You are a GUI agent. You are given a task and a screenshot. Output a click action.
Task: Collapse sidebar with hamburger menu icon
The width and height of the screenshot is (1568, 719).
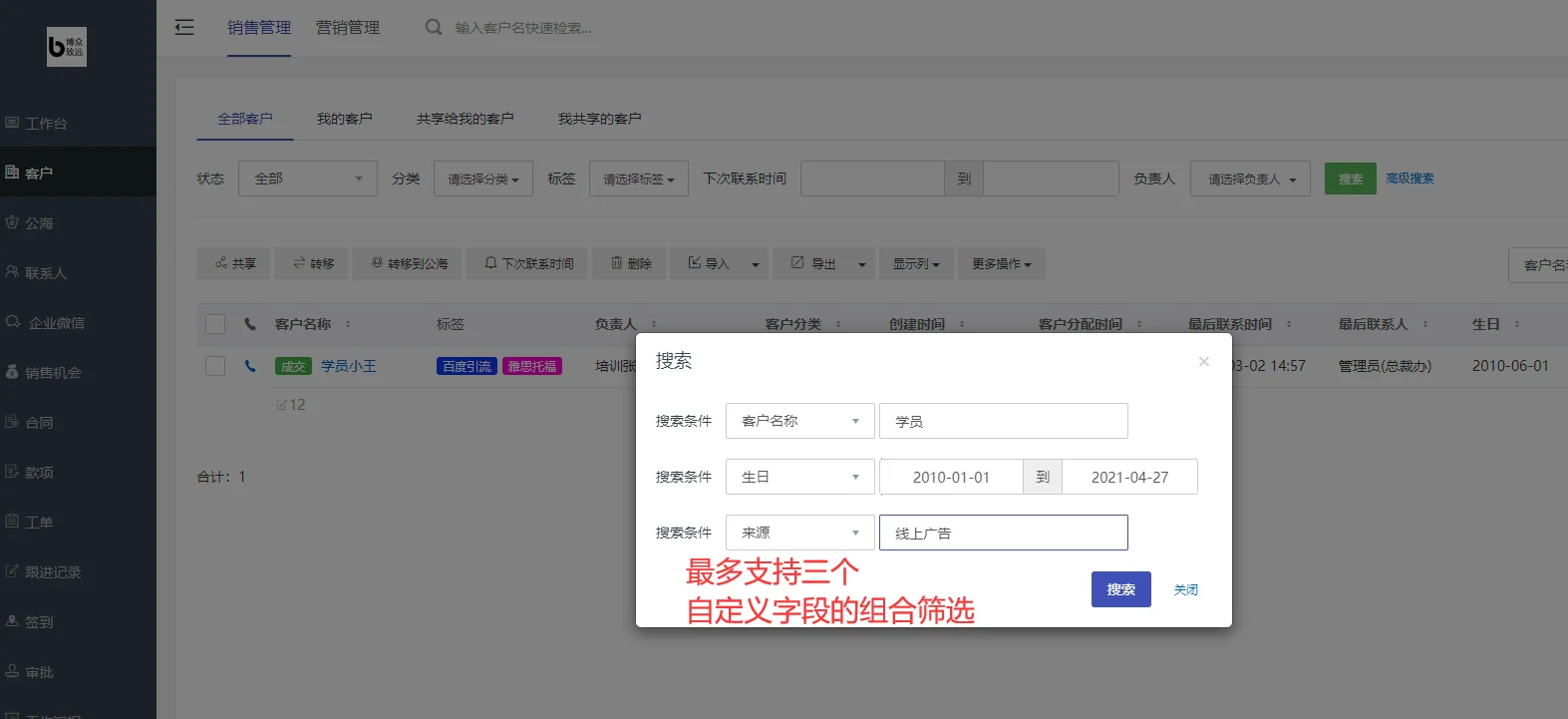[184, 27]
